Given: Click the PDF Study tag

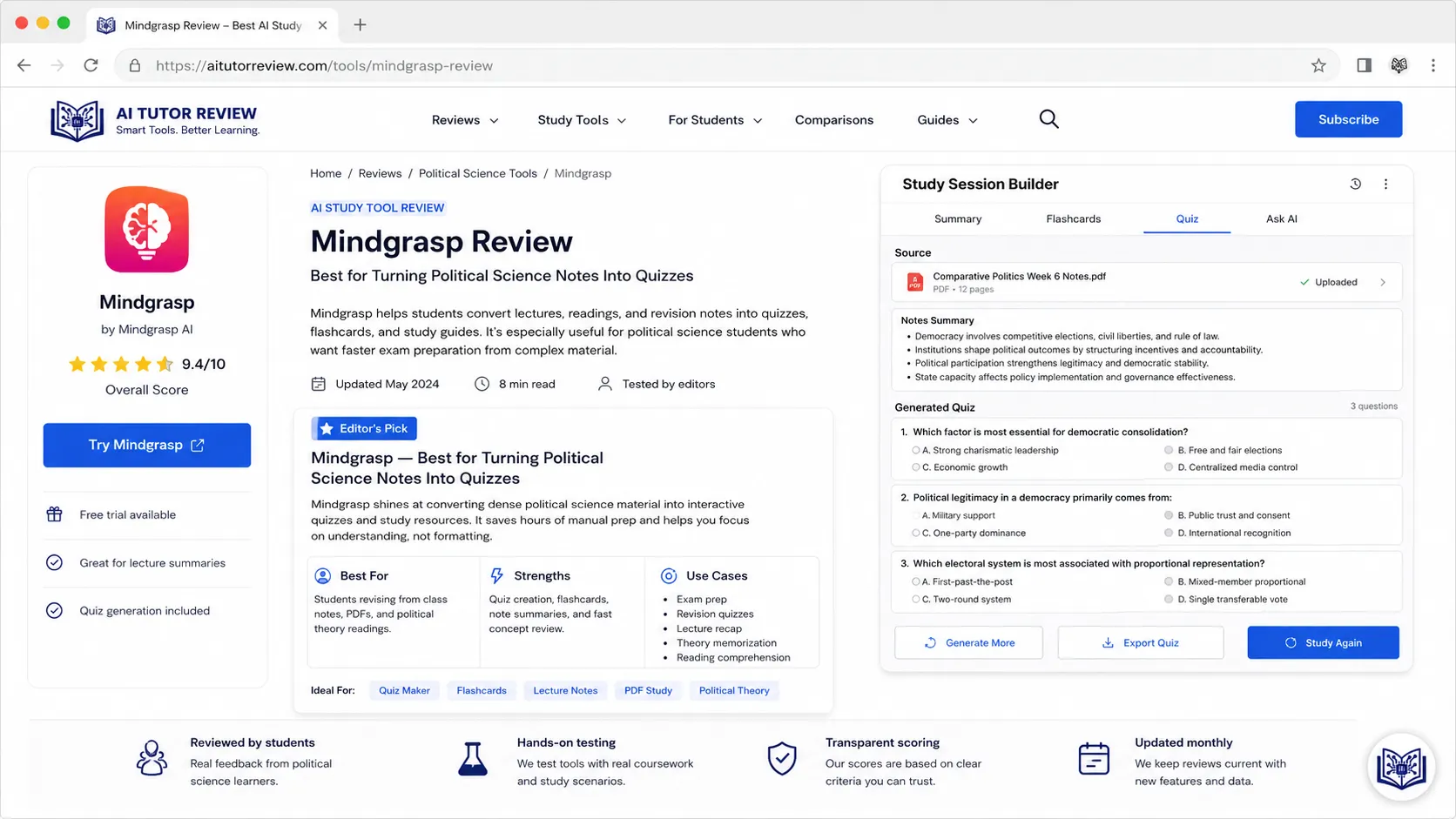Looking at the screenshot, I should point(648,690).
